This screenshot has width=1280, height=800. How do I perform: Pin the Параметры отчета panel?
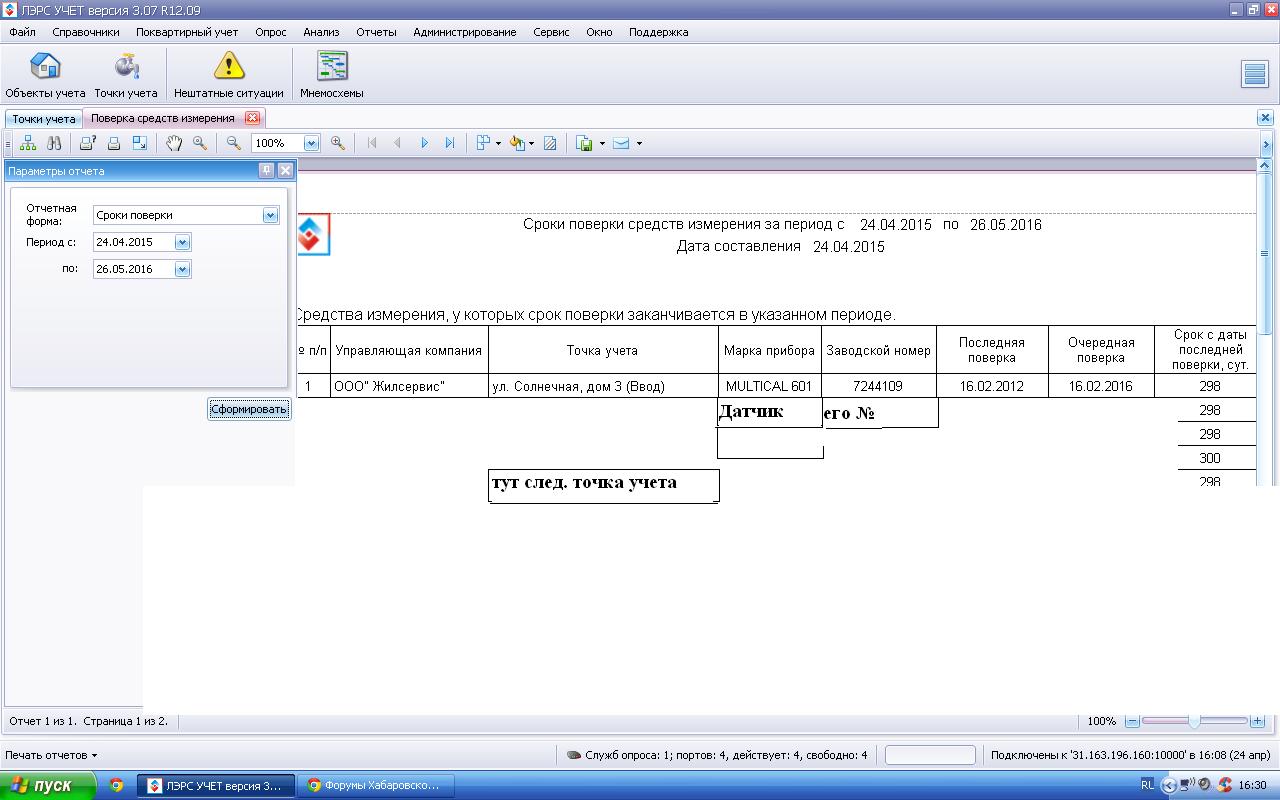[266, 170]
